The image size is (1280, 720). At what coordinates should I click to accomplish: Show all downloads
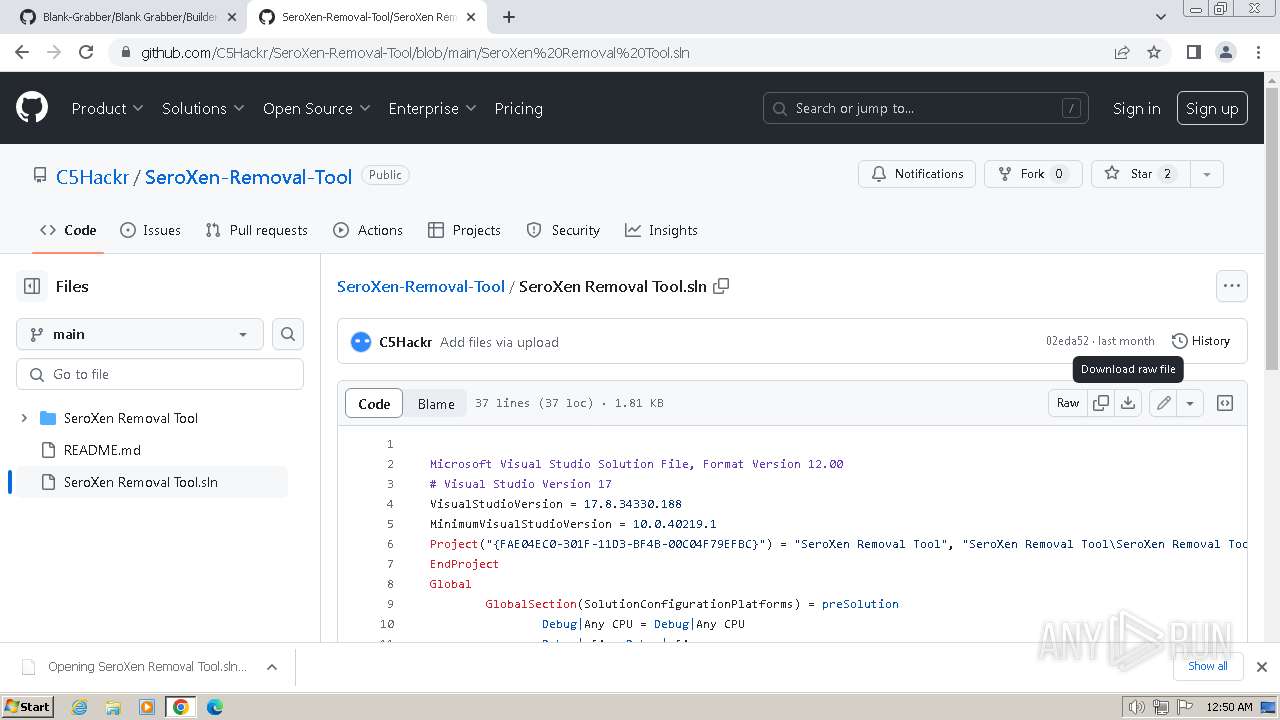click(1207, 666)
